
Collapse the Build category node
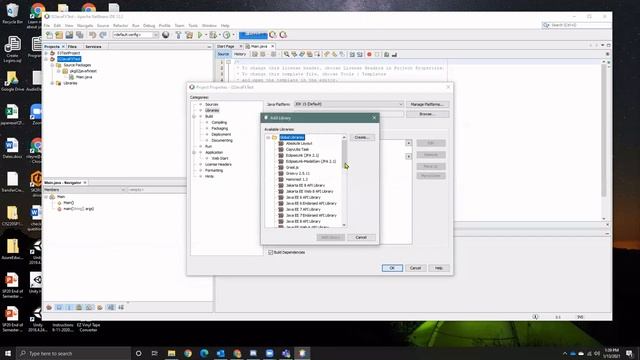194,116
